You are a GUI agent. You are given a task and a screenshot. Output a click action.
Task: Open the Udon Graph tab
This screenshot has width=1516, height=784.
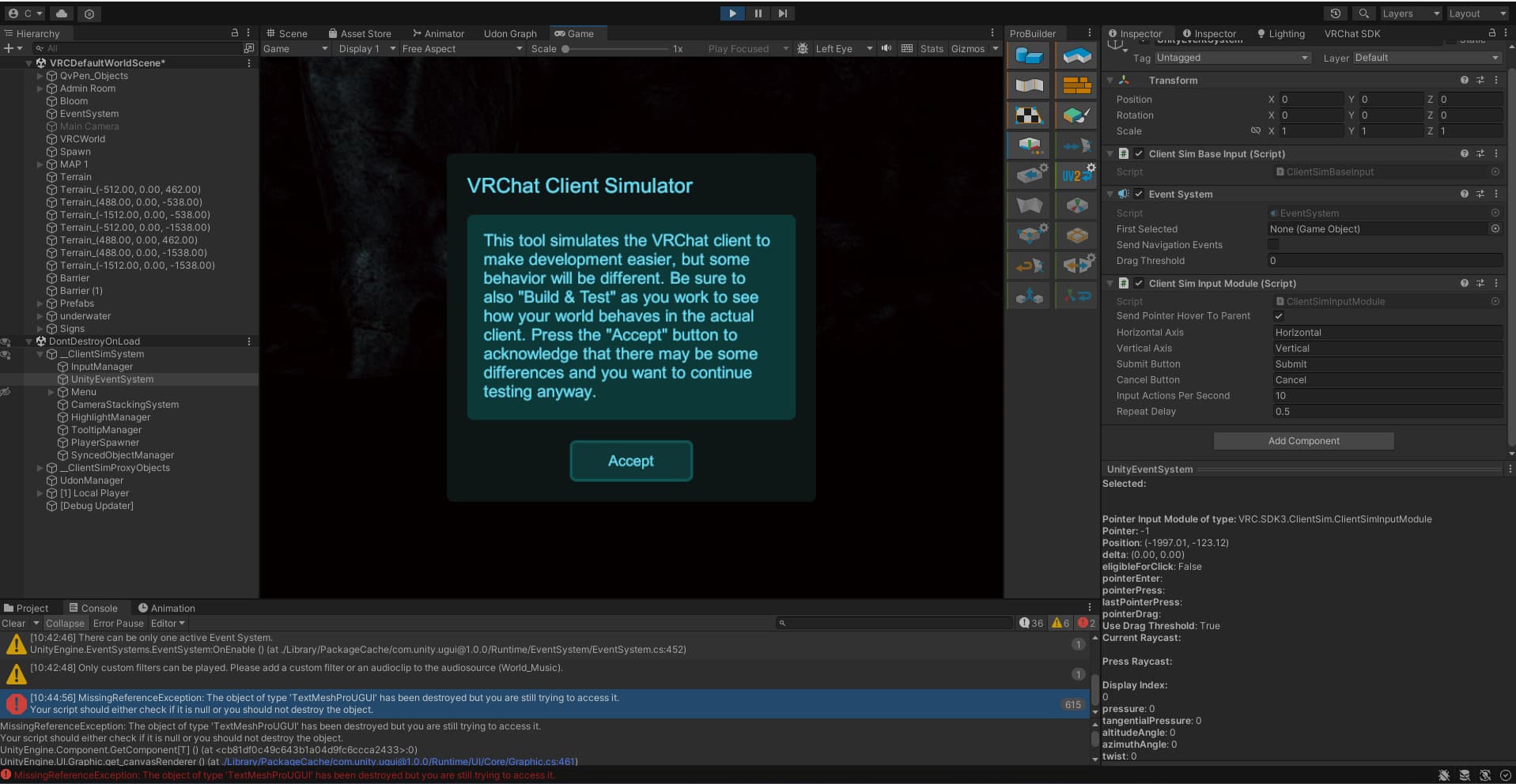pos(510,33)
